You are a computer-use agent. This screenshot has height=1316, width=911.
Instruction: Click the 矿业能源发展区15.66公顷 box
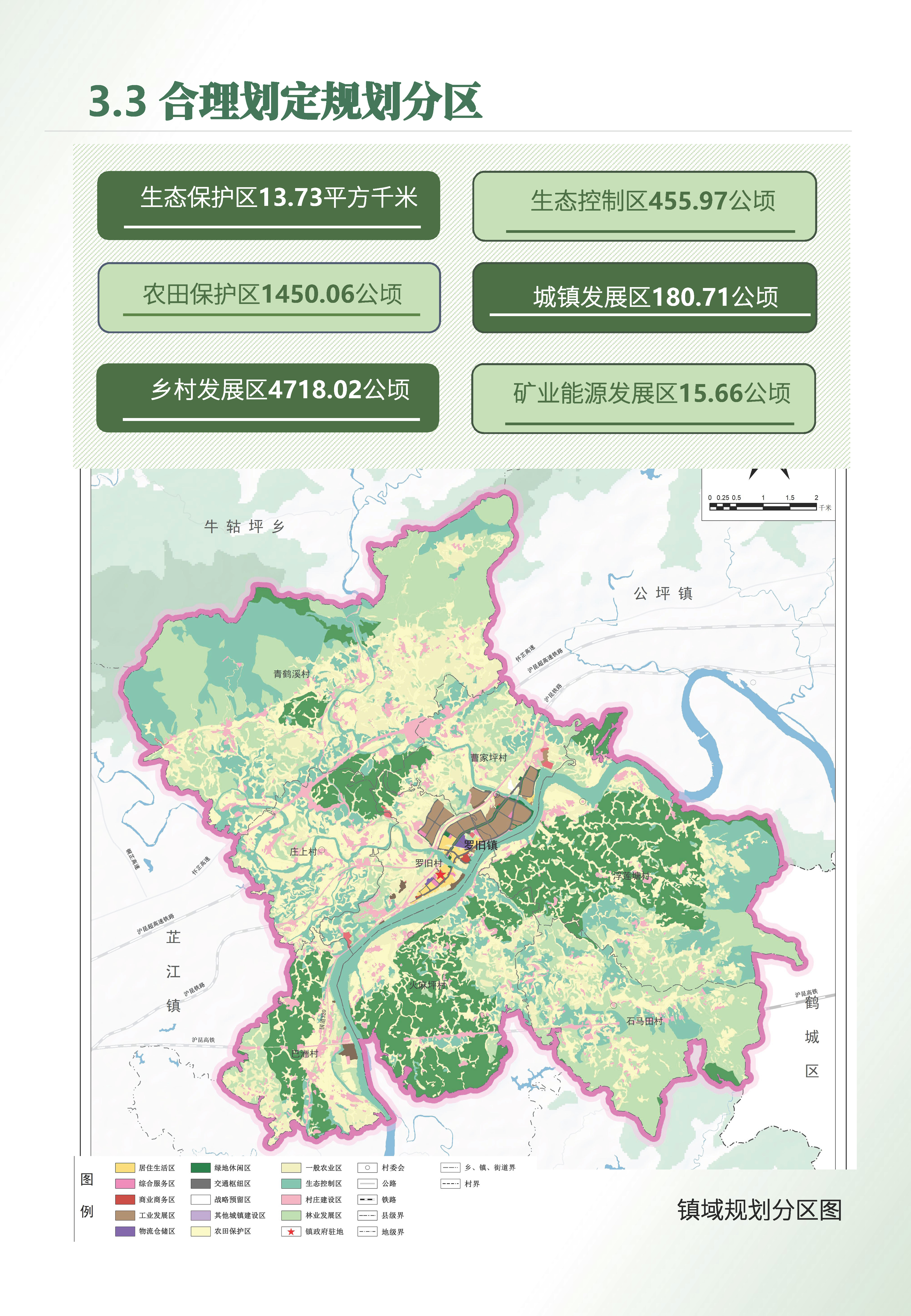tap(644, 398)
